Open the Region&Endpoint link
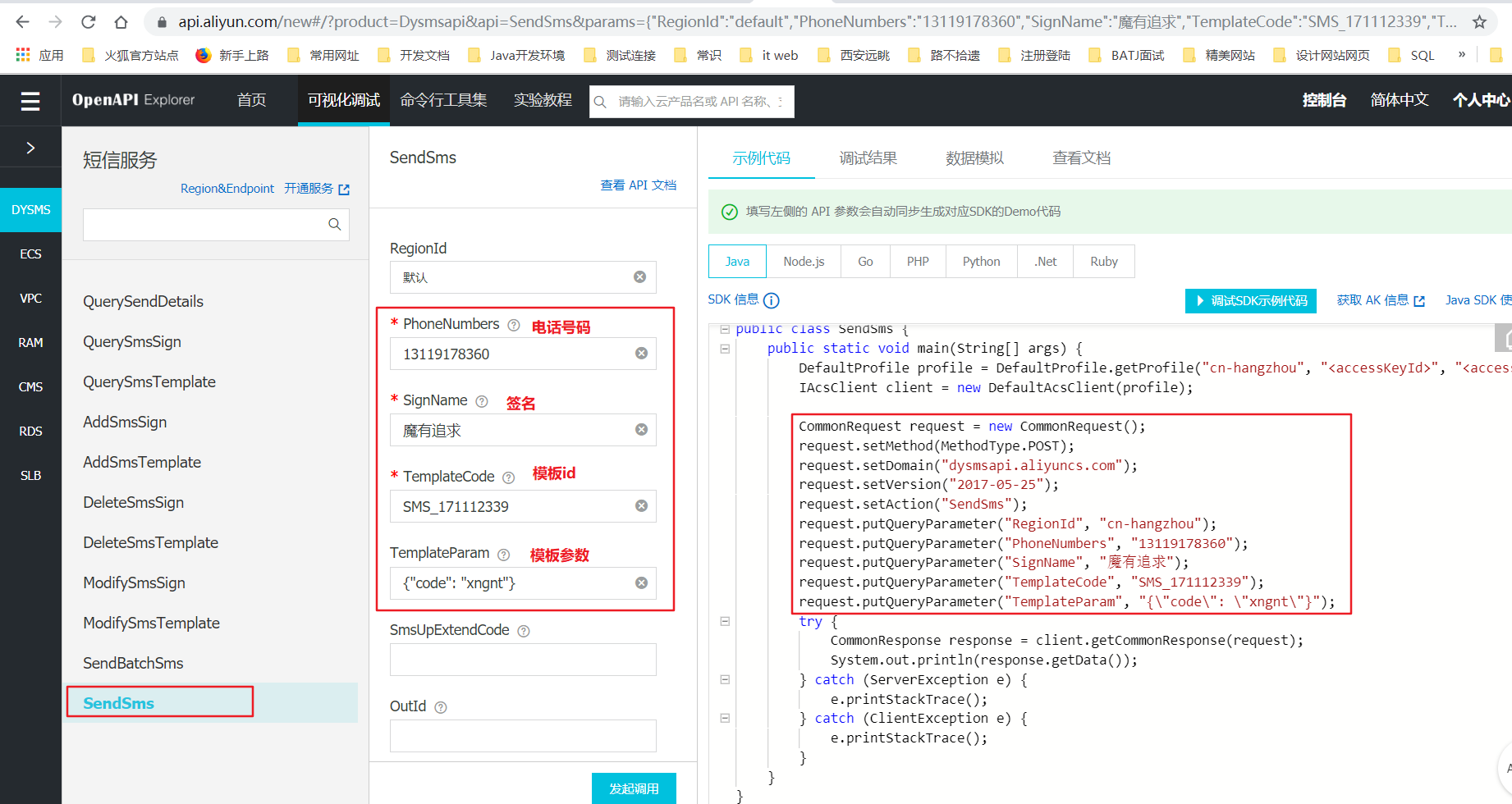The width and height of the screenshot is (1512, 804). 227,189
